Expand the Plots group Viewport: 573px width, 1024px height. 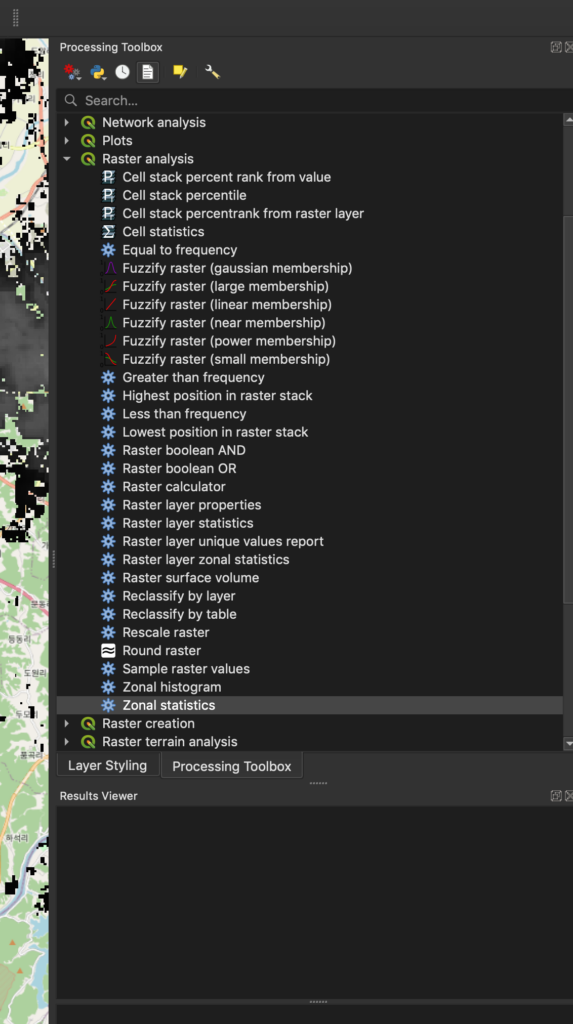pos(67,140)
